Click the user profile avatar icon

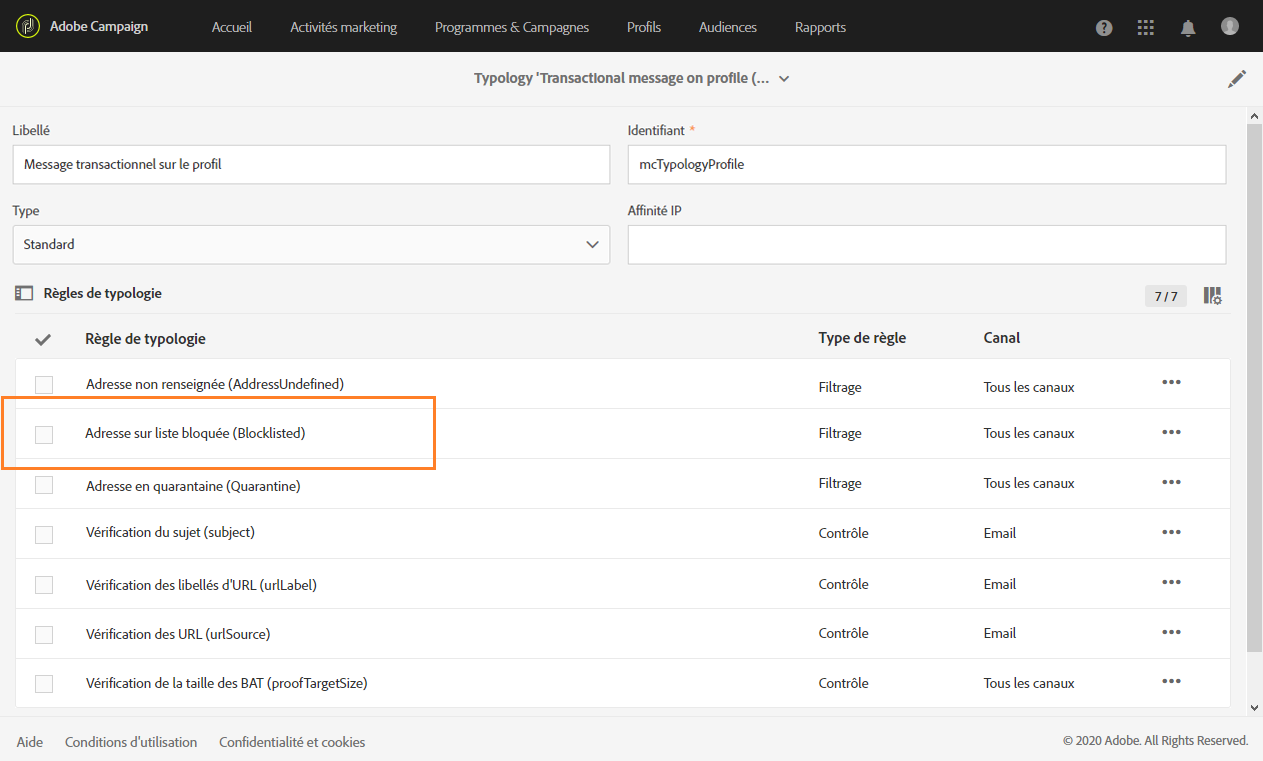coord(1230,27)
